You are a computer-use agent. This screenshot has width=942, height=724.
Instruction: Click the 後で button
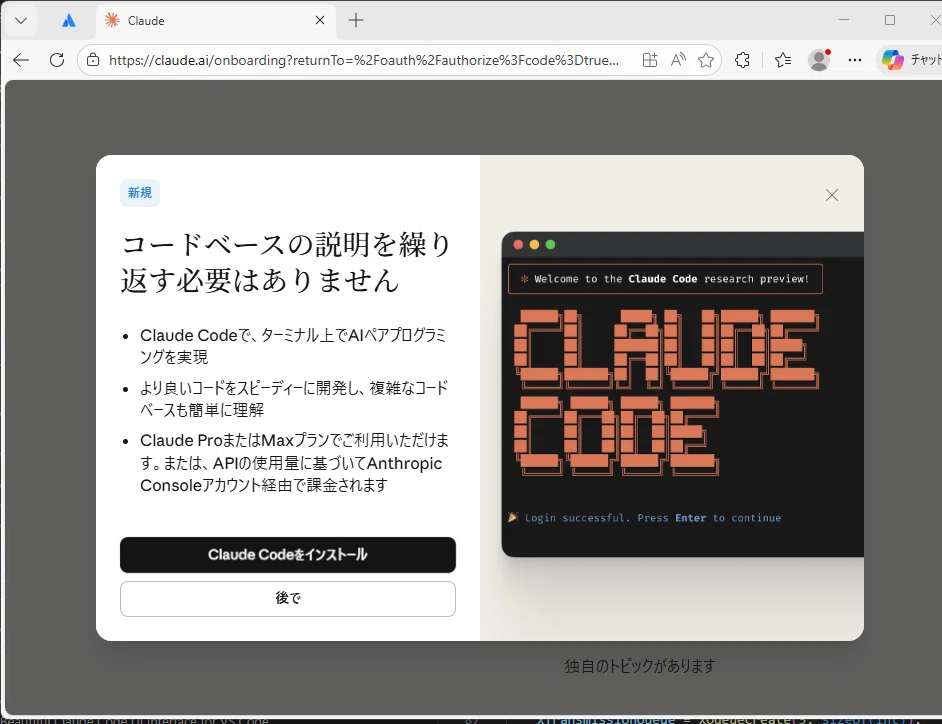288,598
